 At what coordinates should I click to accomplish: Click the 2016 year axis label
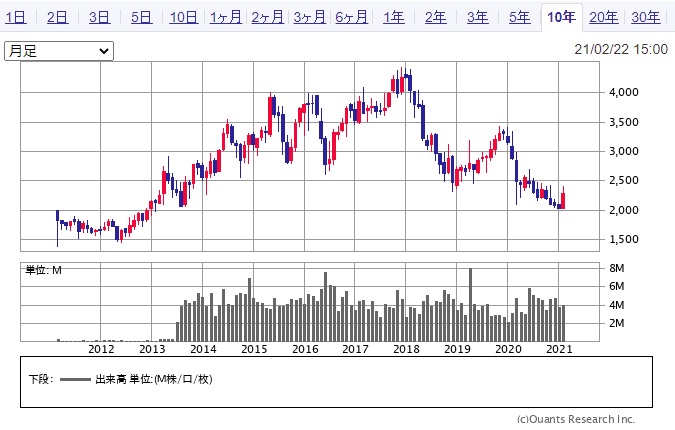pos(305,349)
